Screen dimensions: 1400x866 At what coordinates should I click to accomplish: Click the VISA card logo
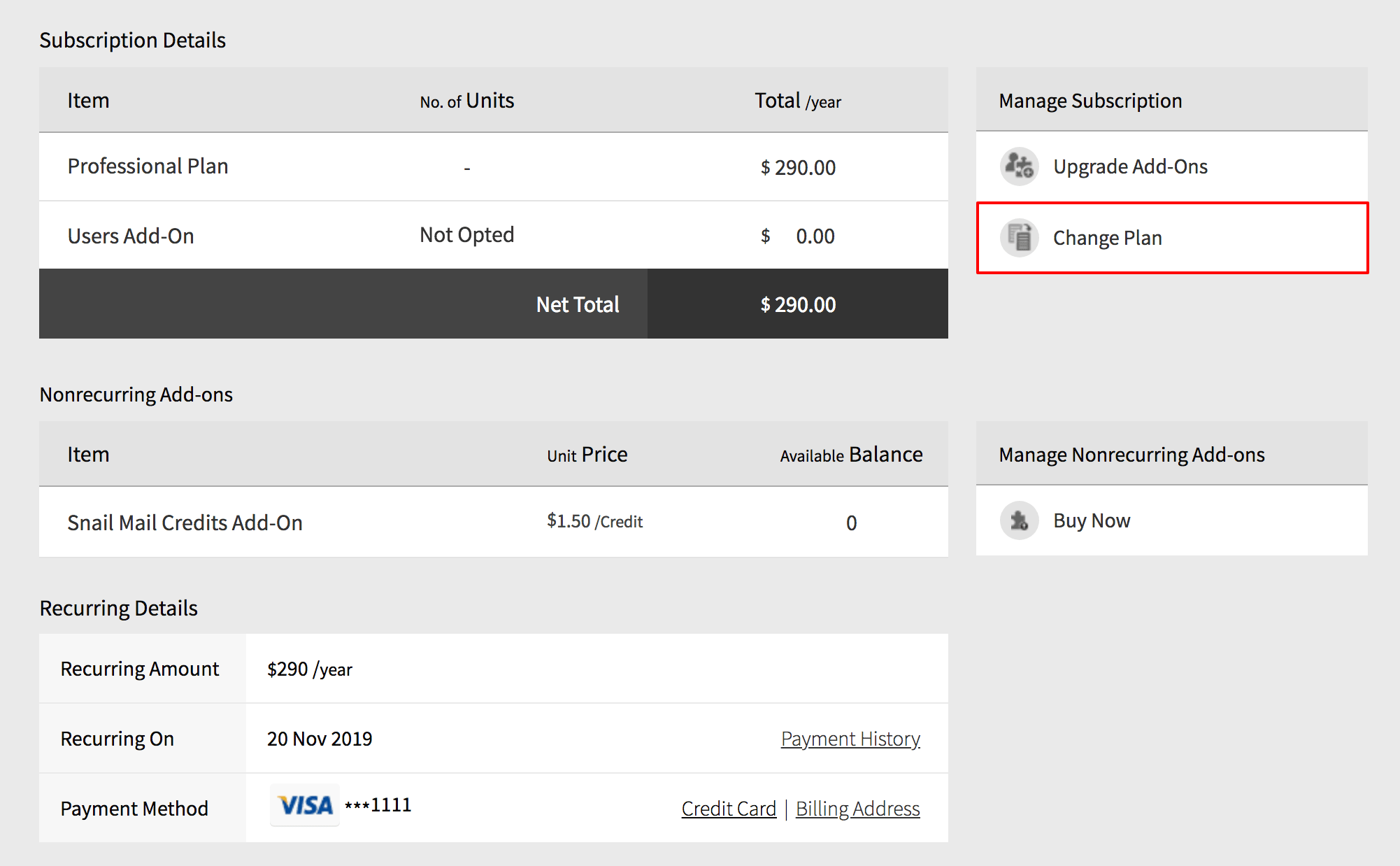click(305, 806)
